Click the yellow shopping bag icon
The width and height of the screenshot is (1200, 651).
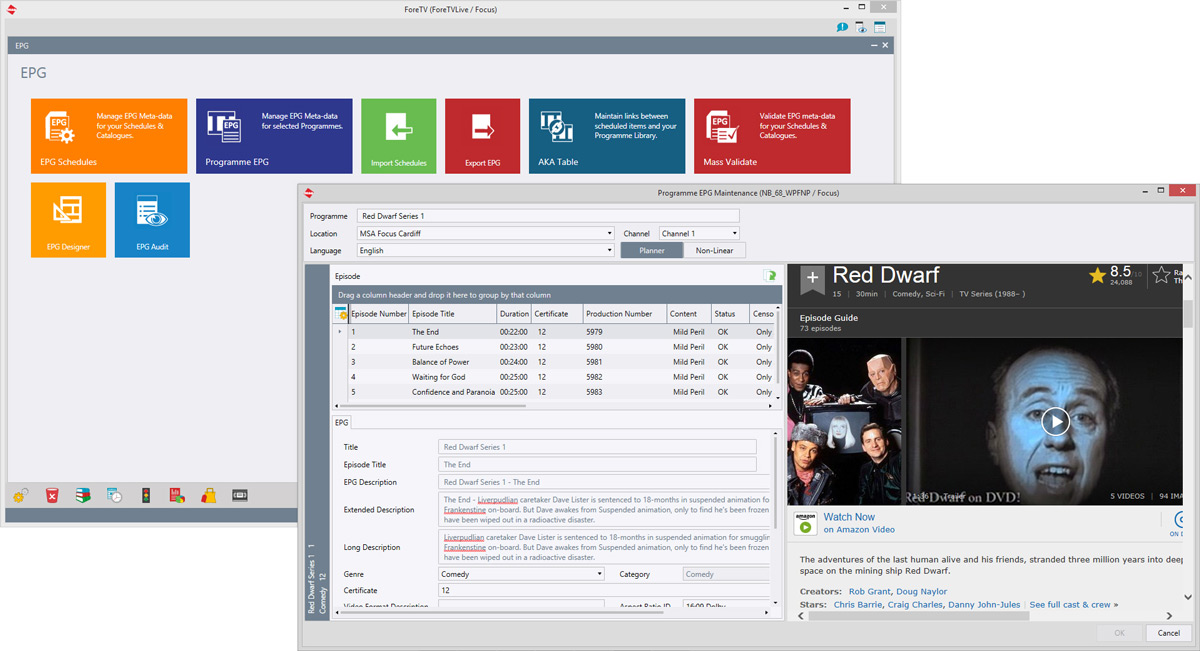pyautogui.click(x=209, y=495)
